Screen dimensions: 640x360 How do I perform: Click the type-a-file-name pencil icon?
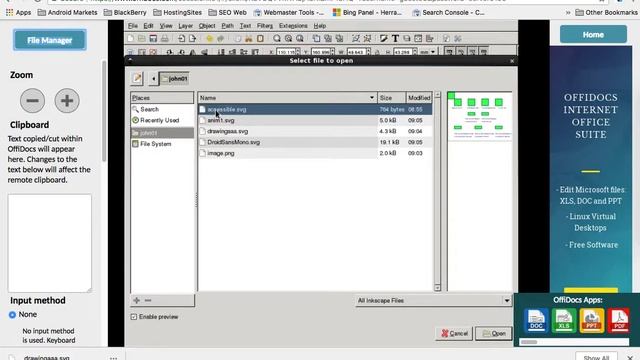137,78
